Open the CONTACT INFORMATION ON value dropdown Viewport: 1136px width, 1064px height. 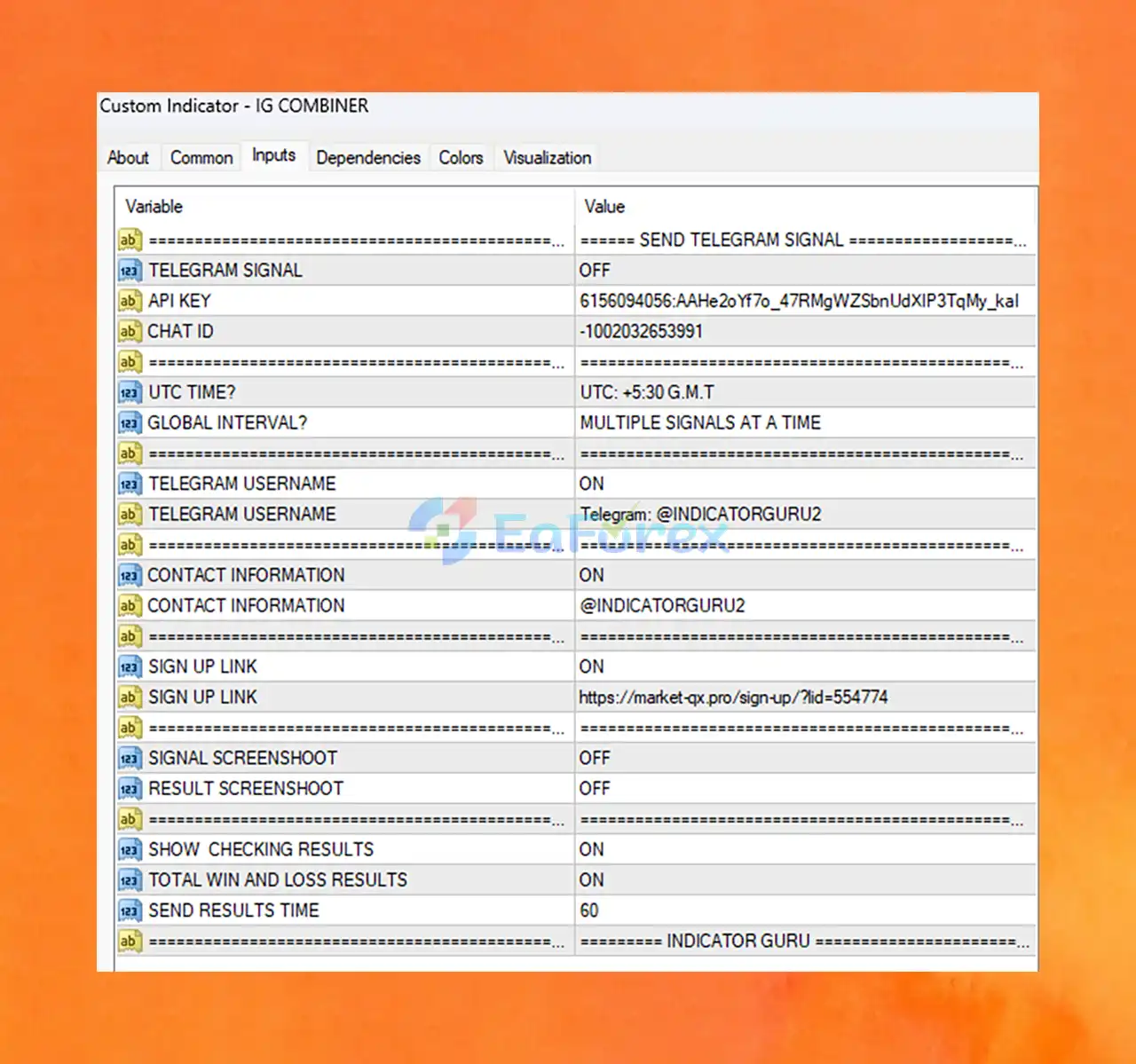(x=805, y=575)
